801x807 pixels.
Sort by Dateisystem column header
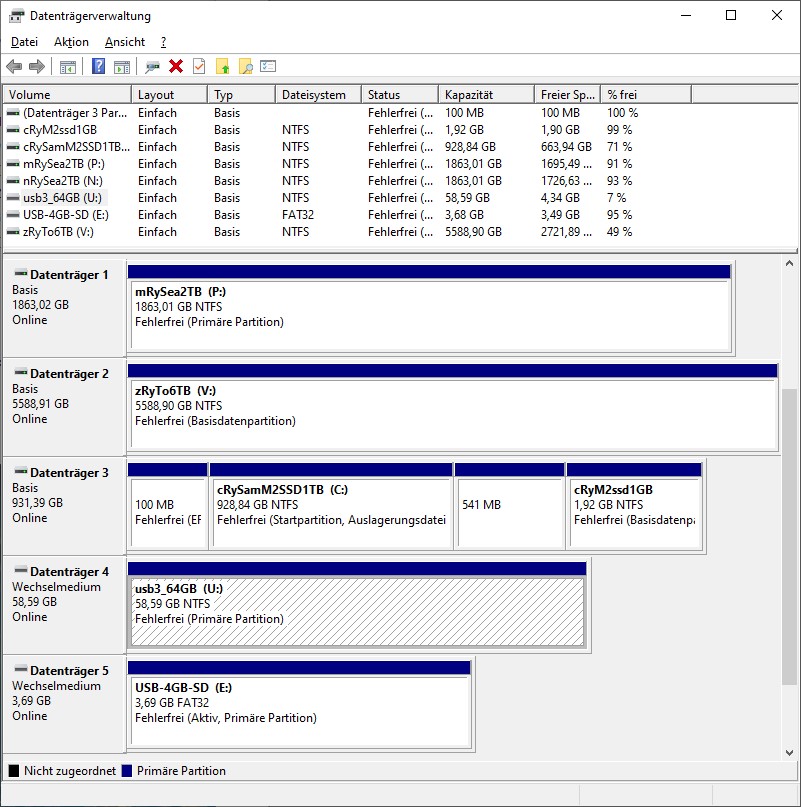point(319,95)
